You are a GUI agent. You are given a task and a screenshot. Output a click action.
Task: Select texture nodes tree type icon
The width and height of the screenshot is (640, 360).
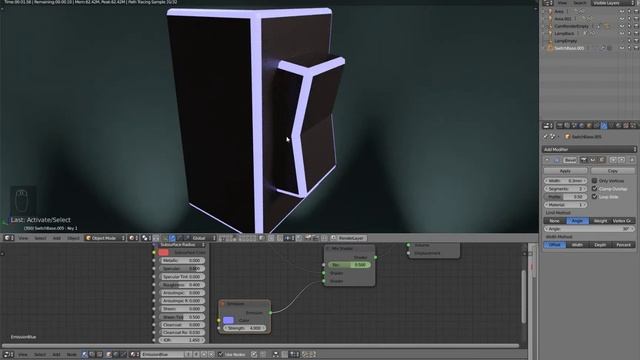[x=100, y=354]
